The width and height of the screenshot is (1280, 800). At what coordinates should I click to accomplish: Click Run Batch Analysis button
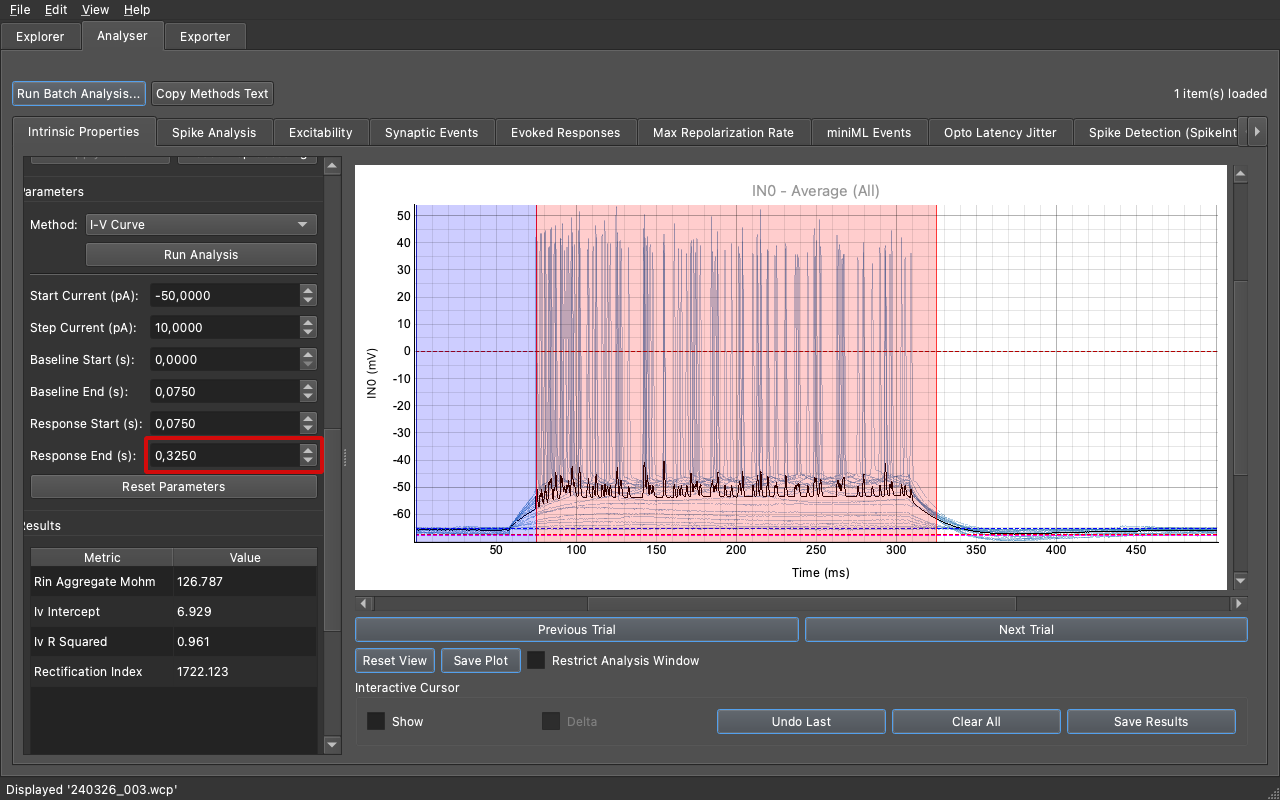tap(79, 94)
